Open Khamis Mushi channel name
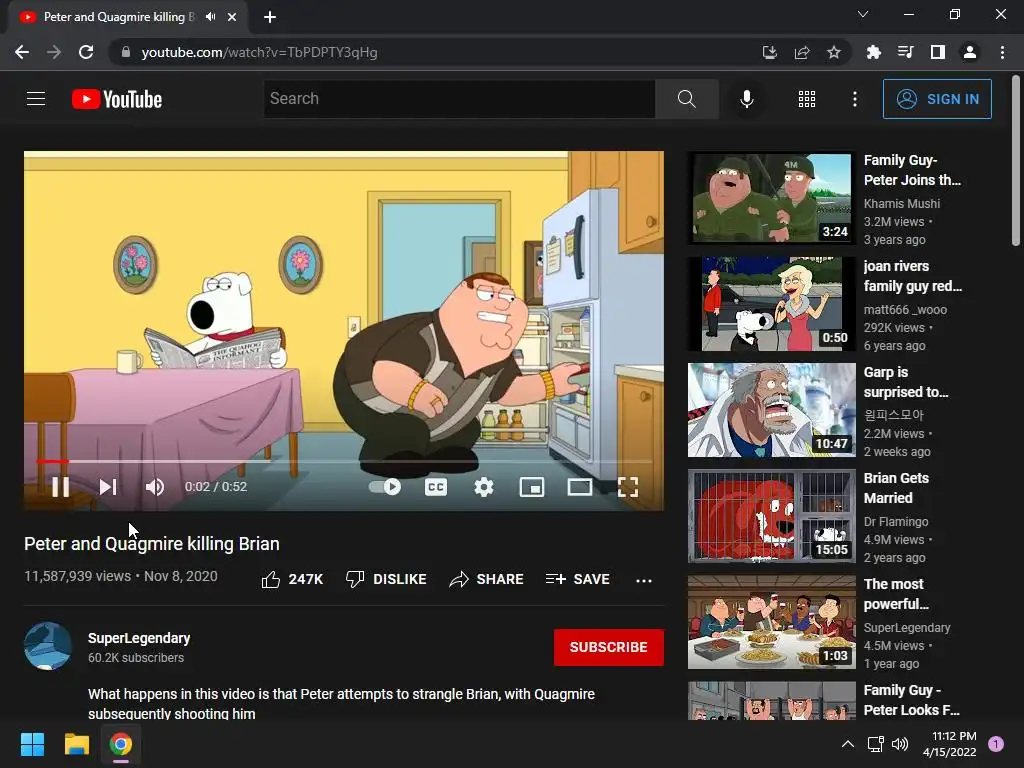The image size is (1024, 768). [x=902, y=203]
